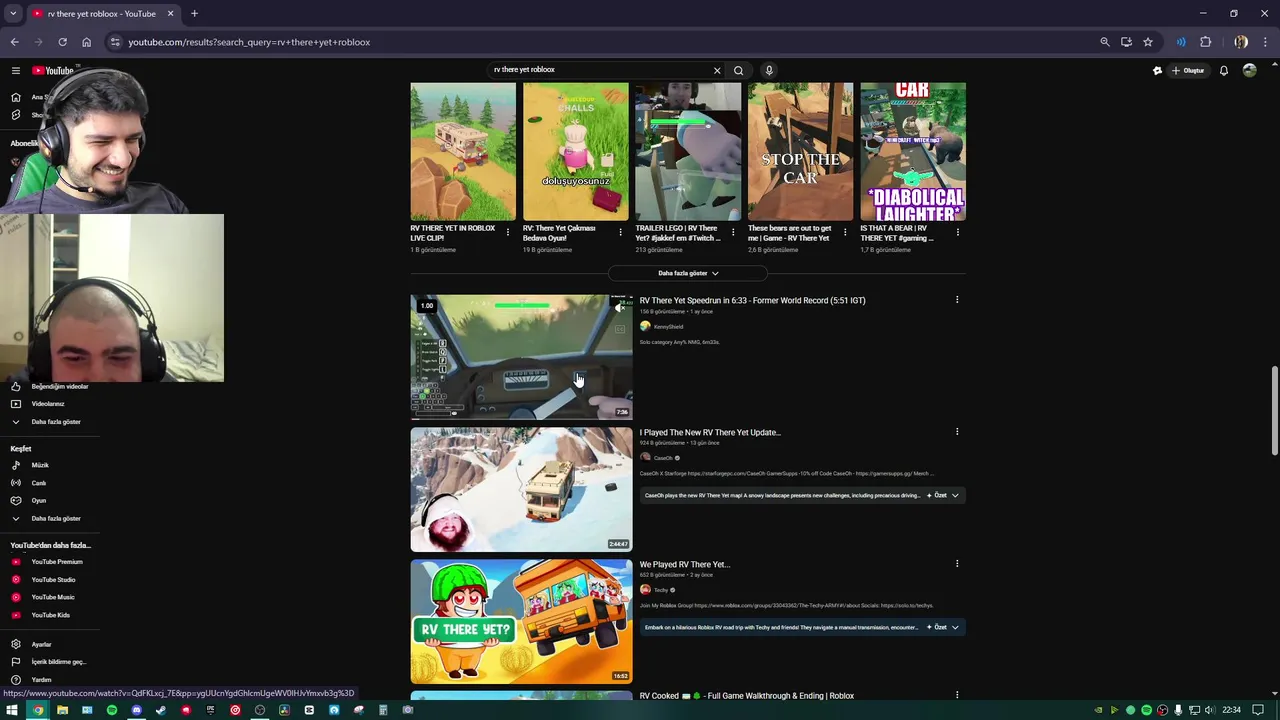Click the install app icon in address bar
This screenshot has height=720, width=1280.
(1126, 42)
